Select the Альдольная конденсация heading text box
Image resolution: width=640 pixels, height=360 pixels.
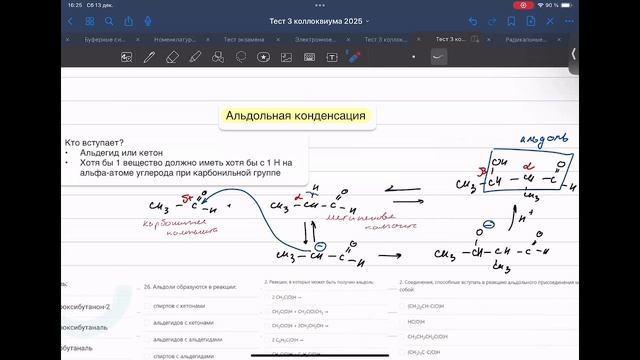click(296, 116)
